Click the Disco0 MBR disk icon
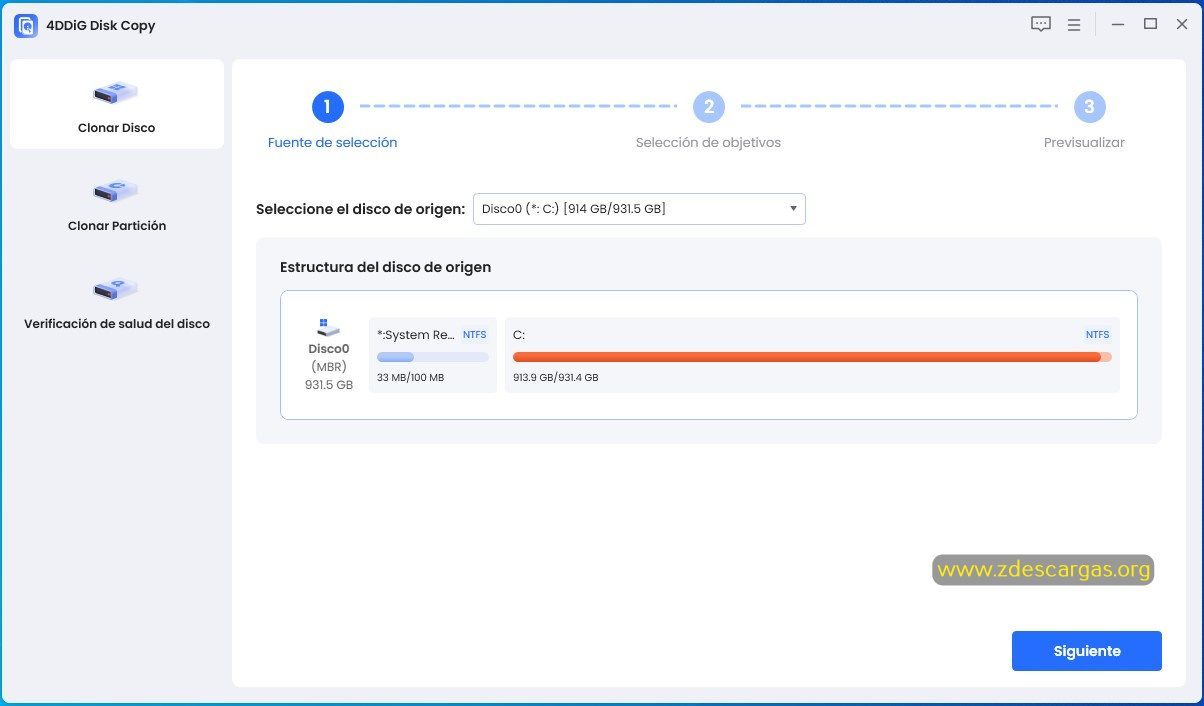This screenshot has width=1204, height=706. (x=329, y=327)
